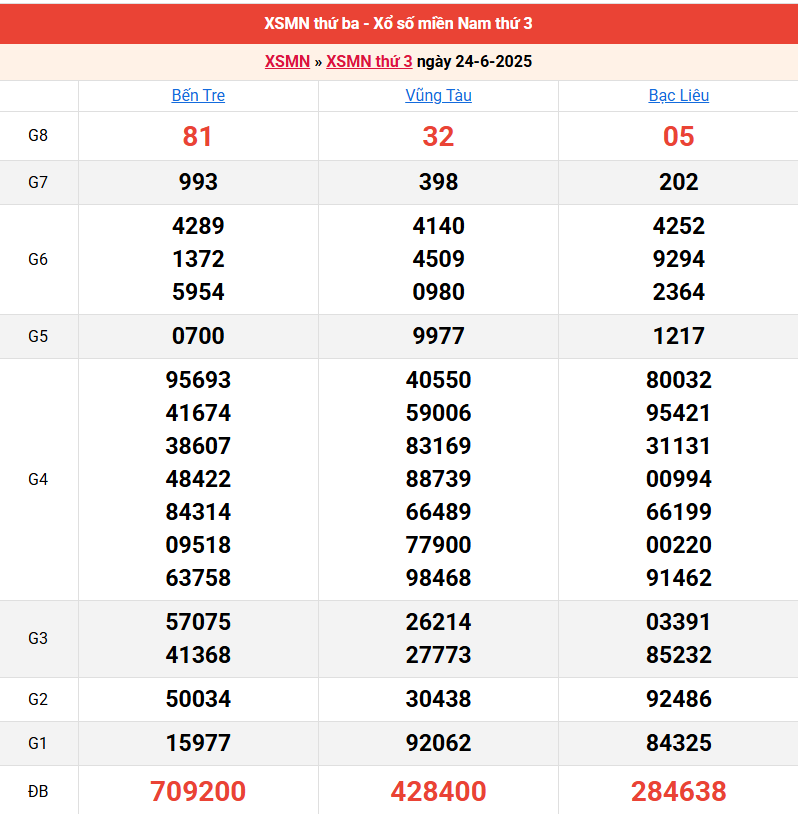
Task: Open the XSMN thứ 3 link
Action: click(369, 61)
